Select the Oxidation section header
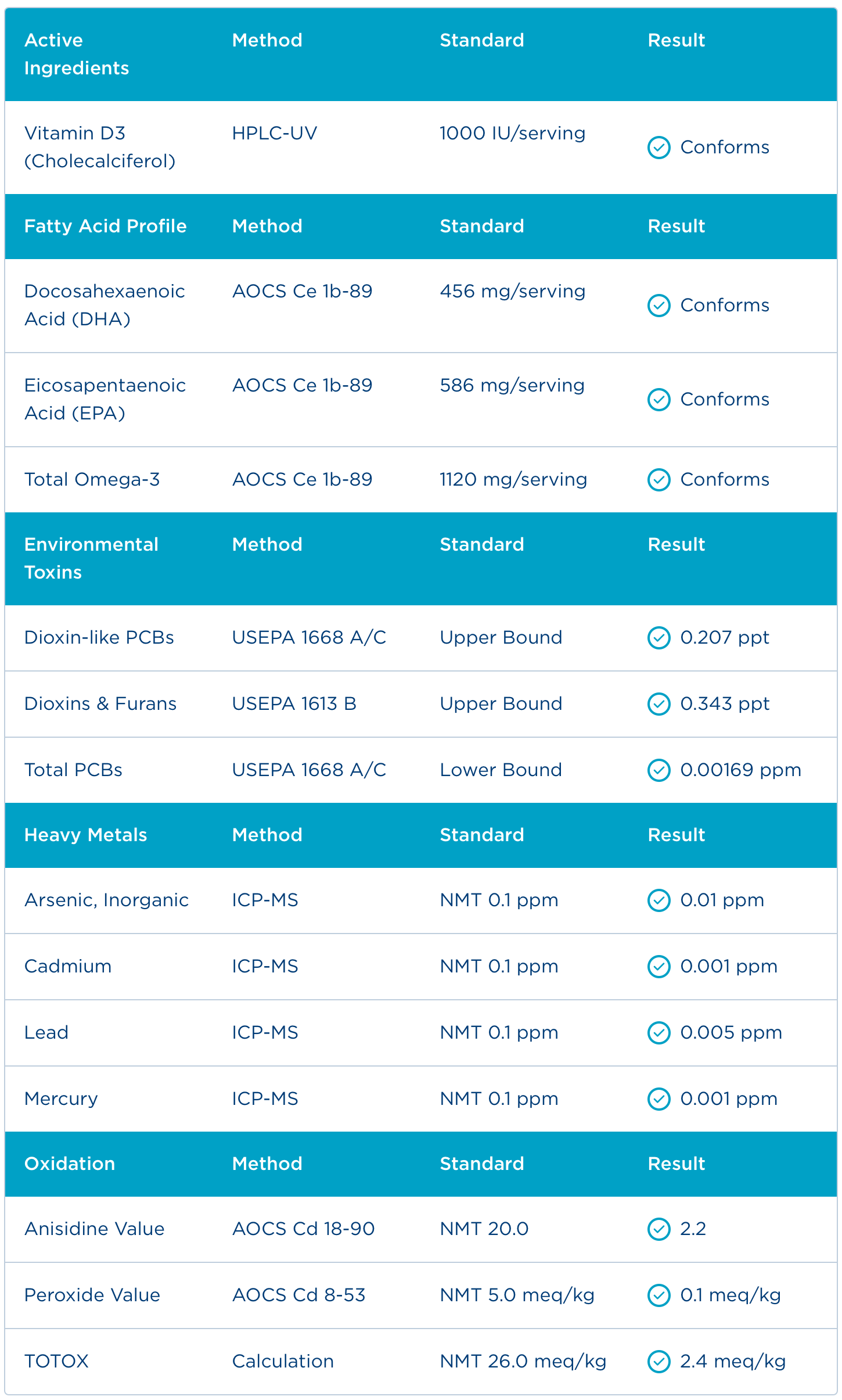The height and width of the screenshot is (1400, 842). [x=70, y=1164]
